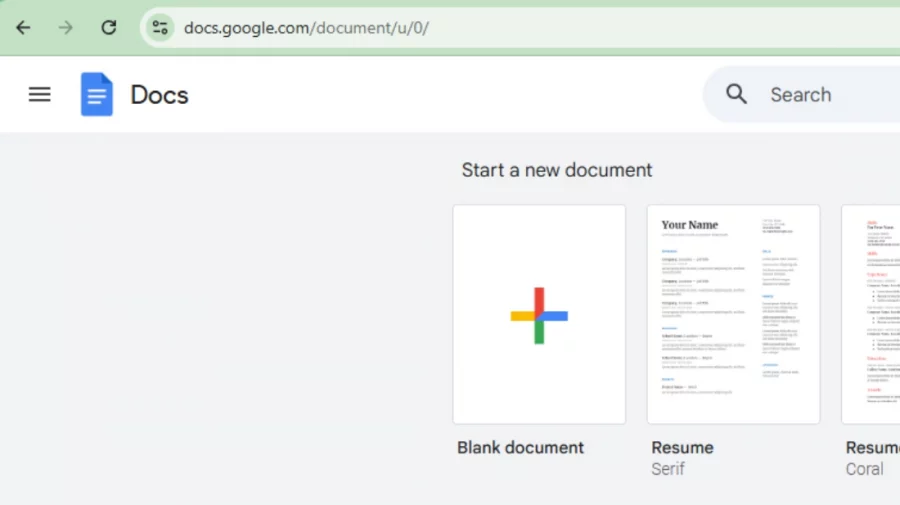The width and height of the screenshot is (900, 505).
Task: Click the "Start a new document" heading
Action: (556, 170)
